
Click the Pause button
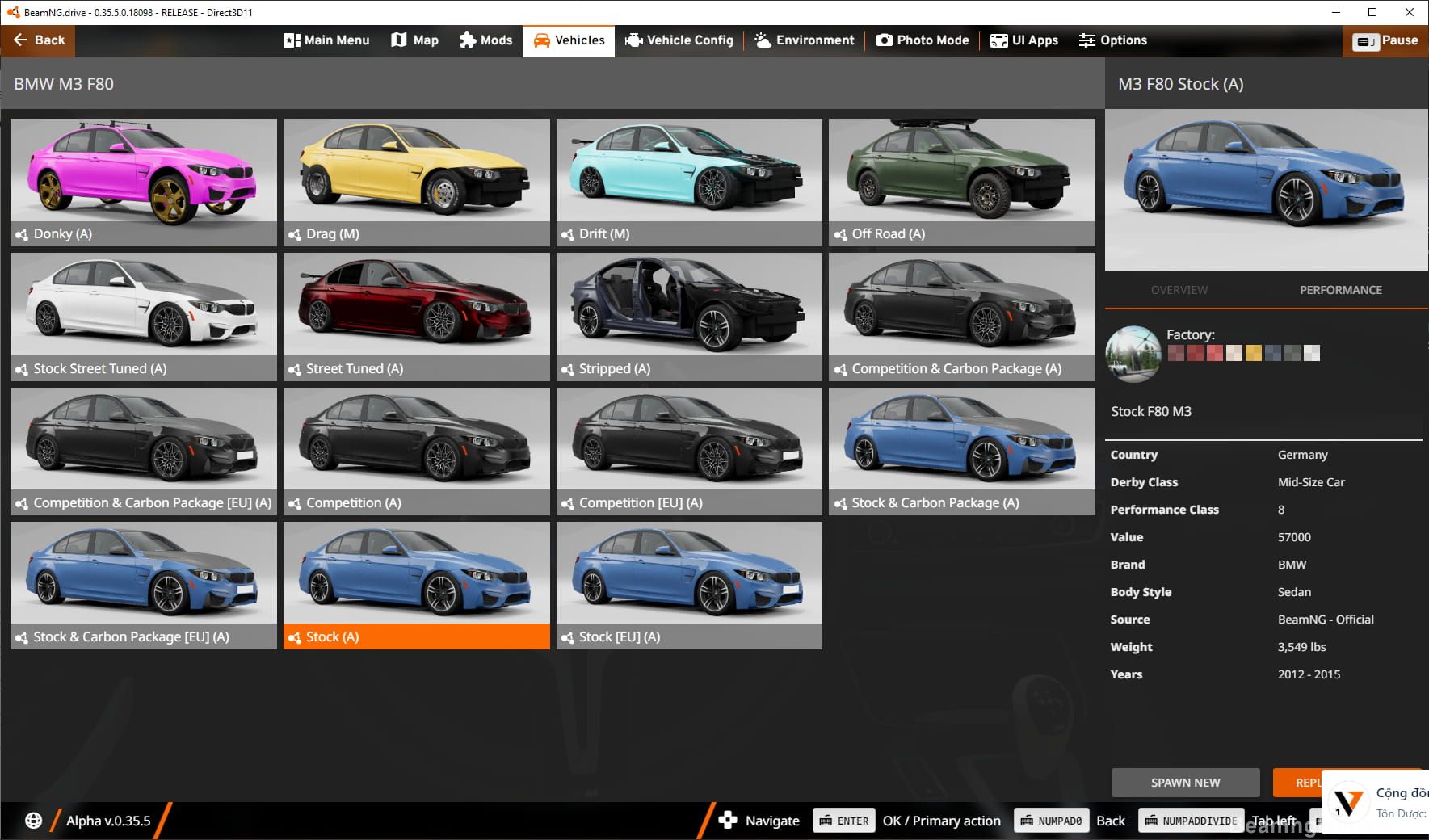tap(1386, 40)
